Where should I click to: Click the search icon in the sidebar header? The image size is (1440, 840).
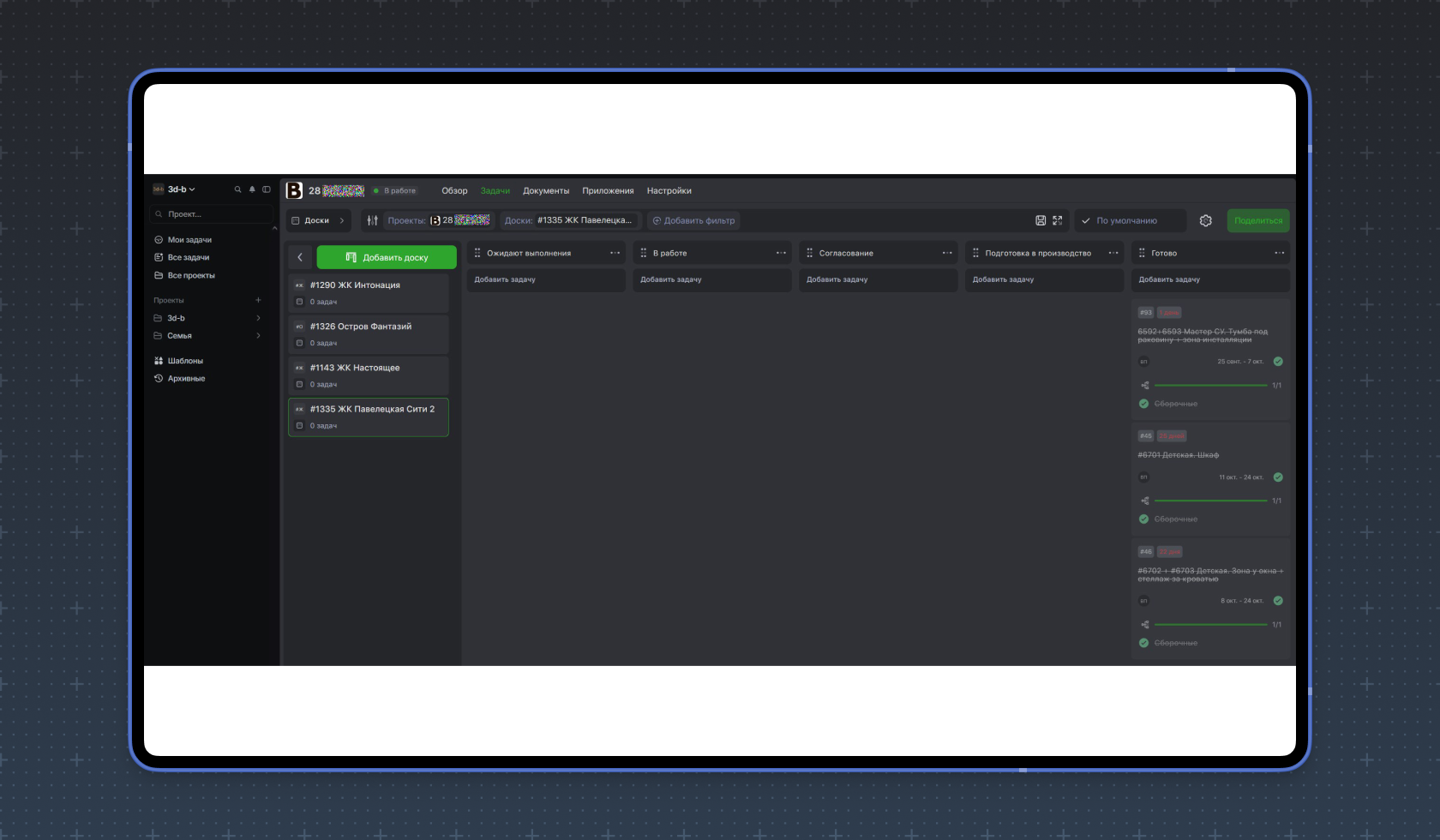(237, 189)
